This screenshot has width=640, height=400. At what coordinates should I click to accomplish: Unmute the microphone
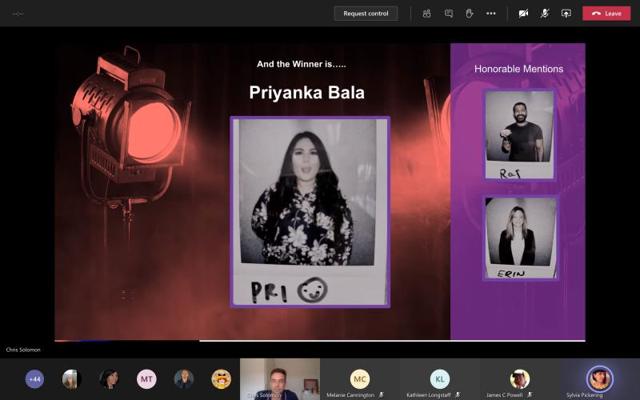click(x=545, y=13)
